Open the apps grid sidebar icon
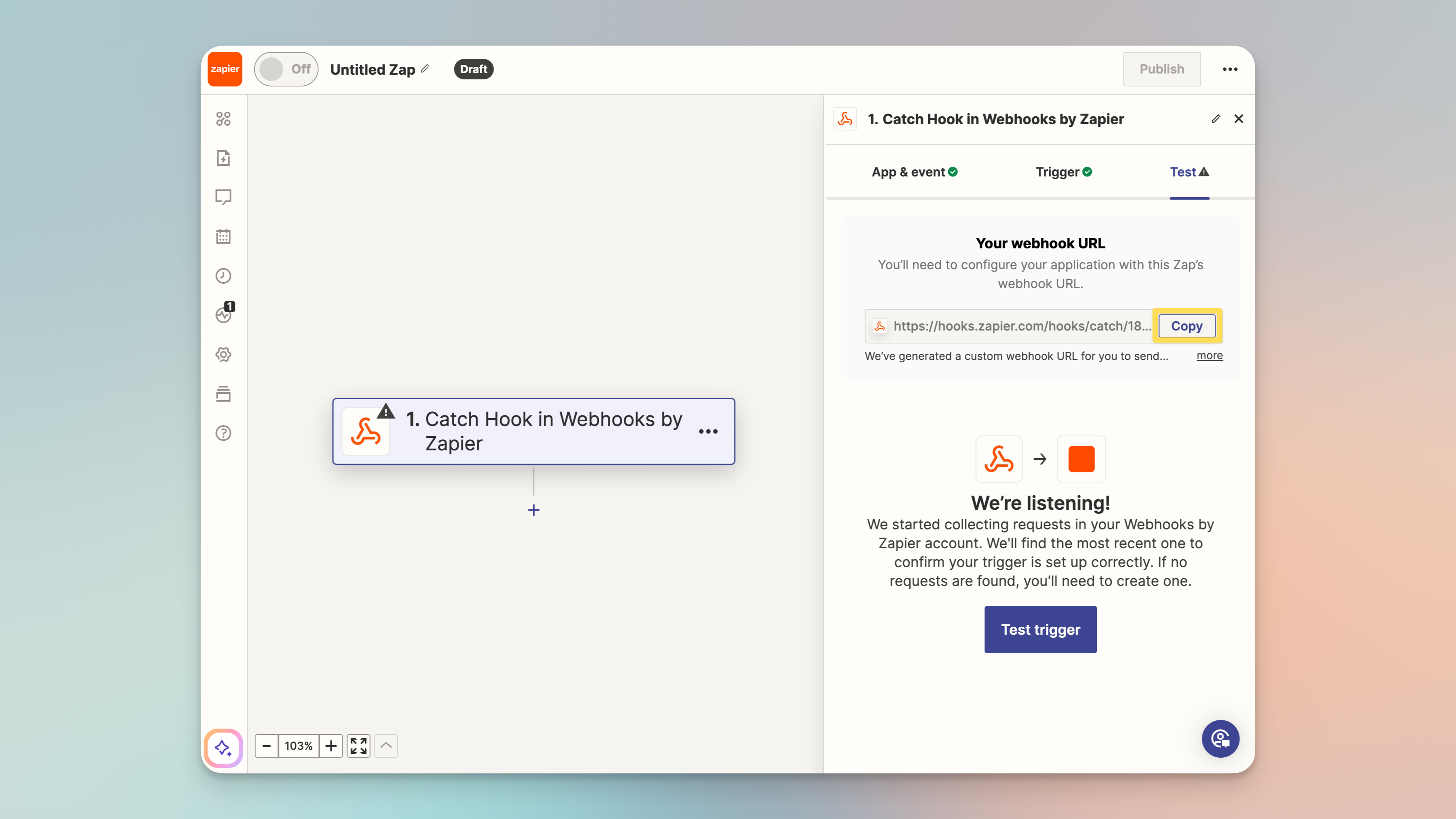Screen dimensions: 1456x819 (223, 119)
